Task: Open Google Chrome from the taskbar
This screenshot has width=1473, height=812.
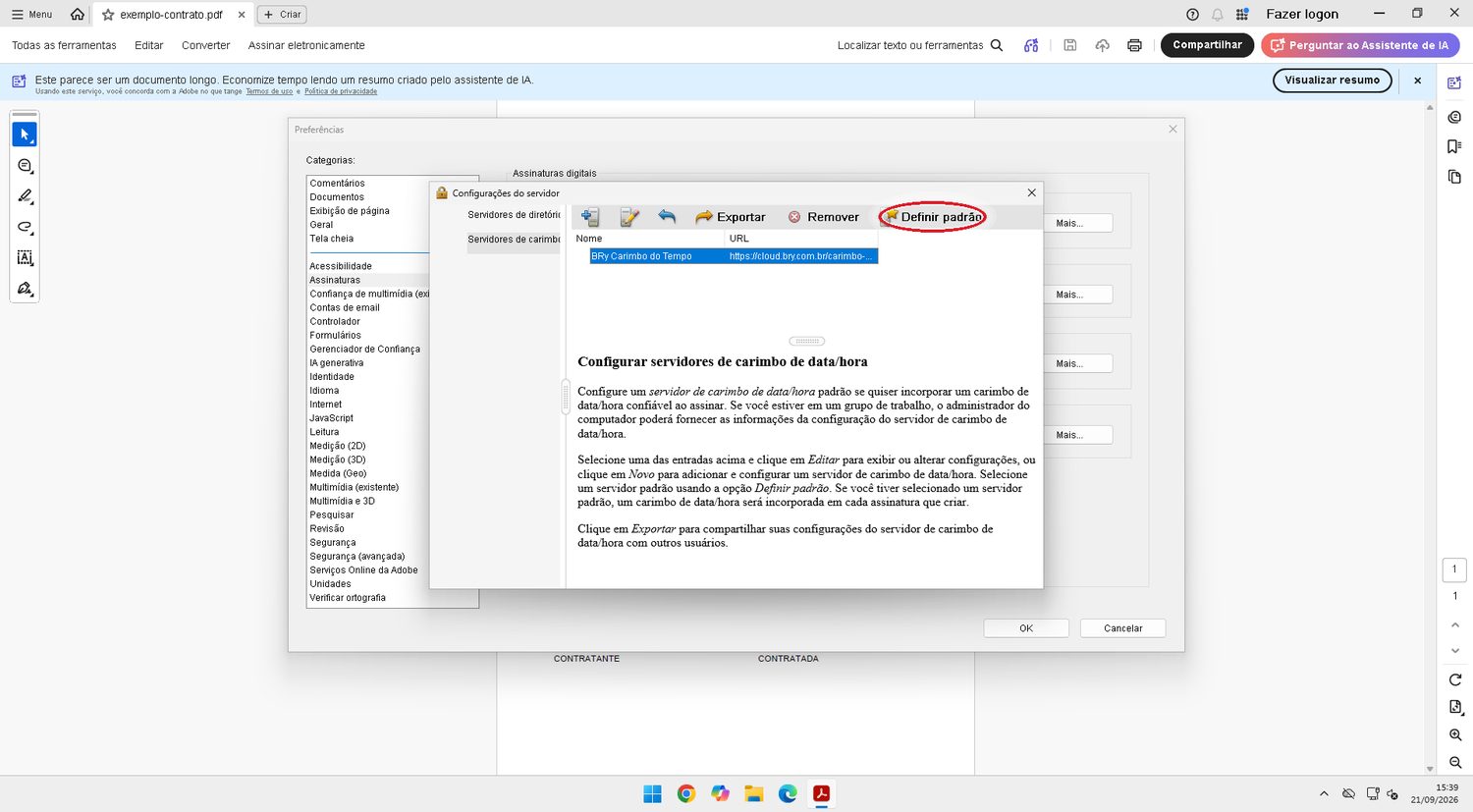Action: point(686,793)
